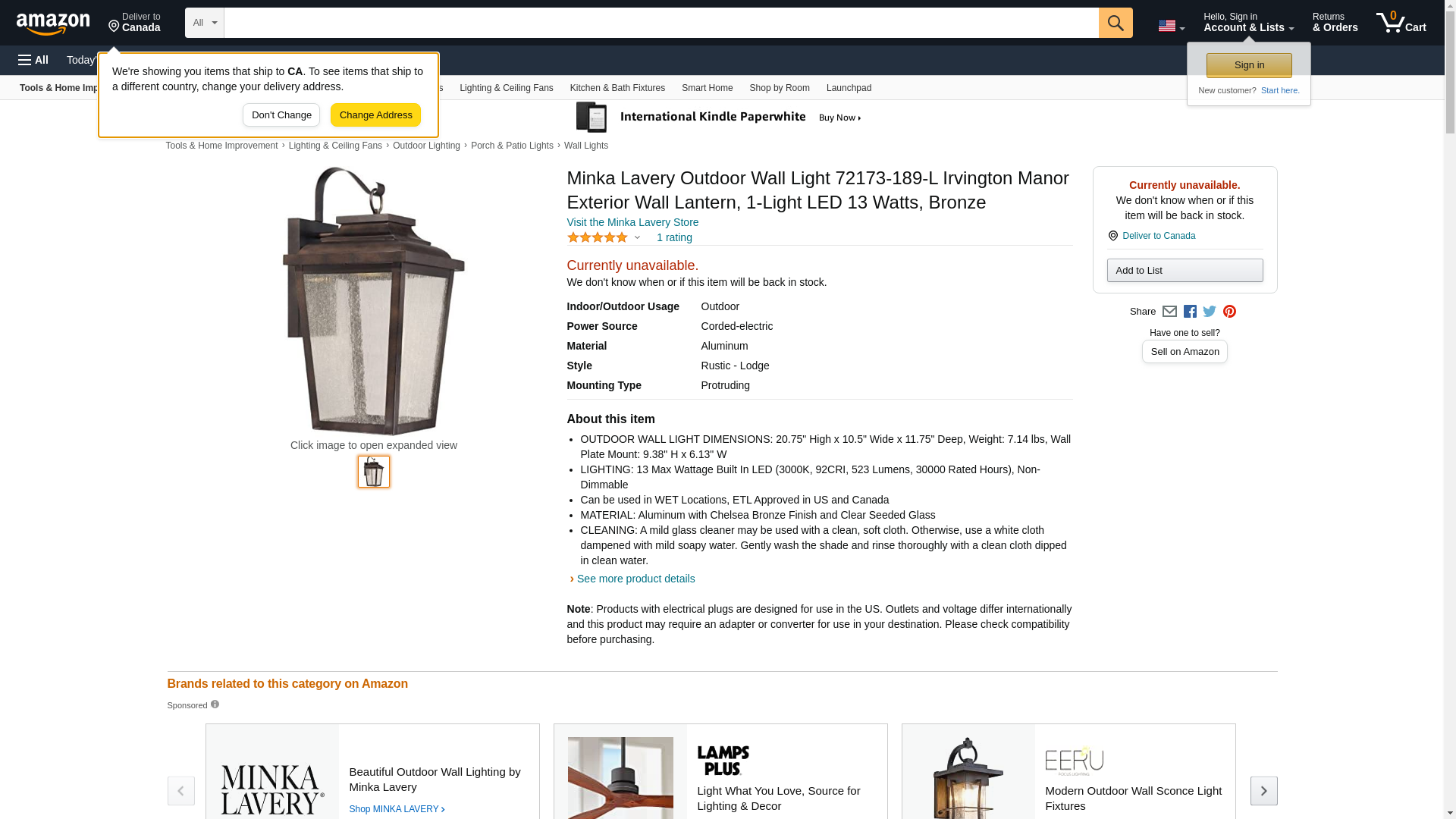Expand the language flag selector

point(1172,26)
